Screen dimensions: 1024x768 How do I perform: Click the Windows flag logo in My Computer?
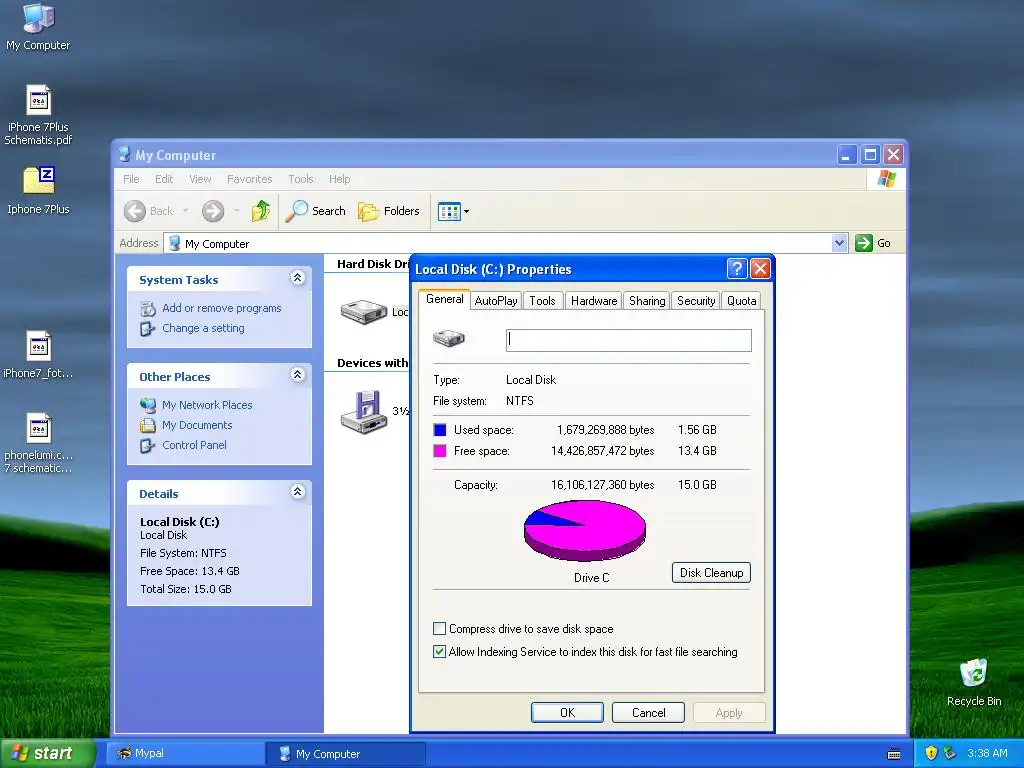click(886, 178)
